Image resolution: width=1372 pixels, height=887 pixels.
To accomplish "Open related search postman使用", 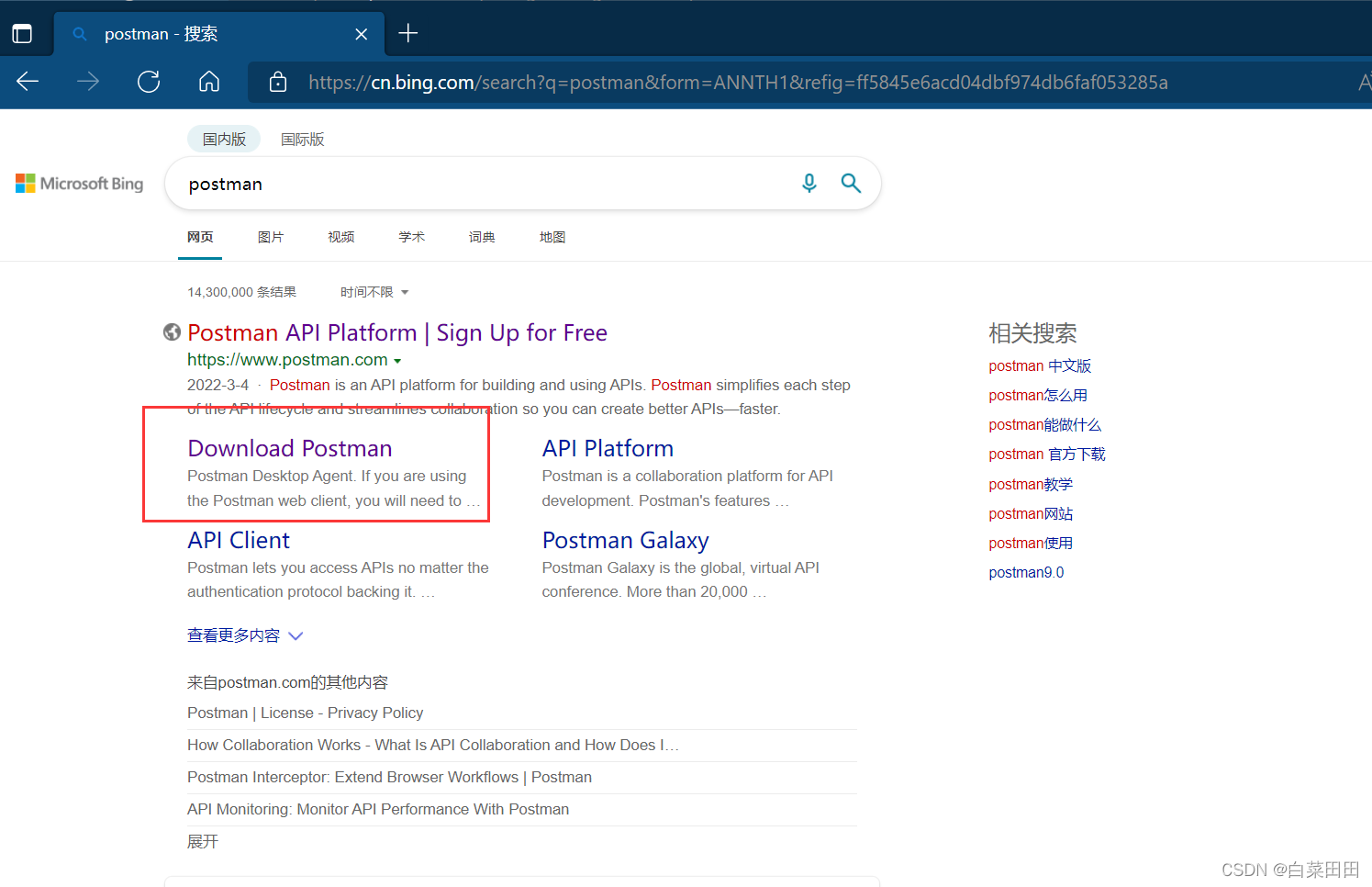I will (1031, 543).
